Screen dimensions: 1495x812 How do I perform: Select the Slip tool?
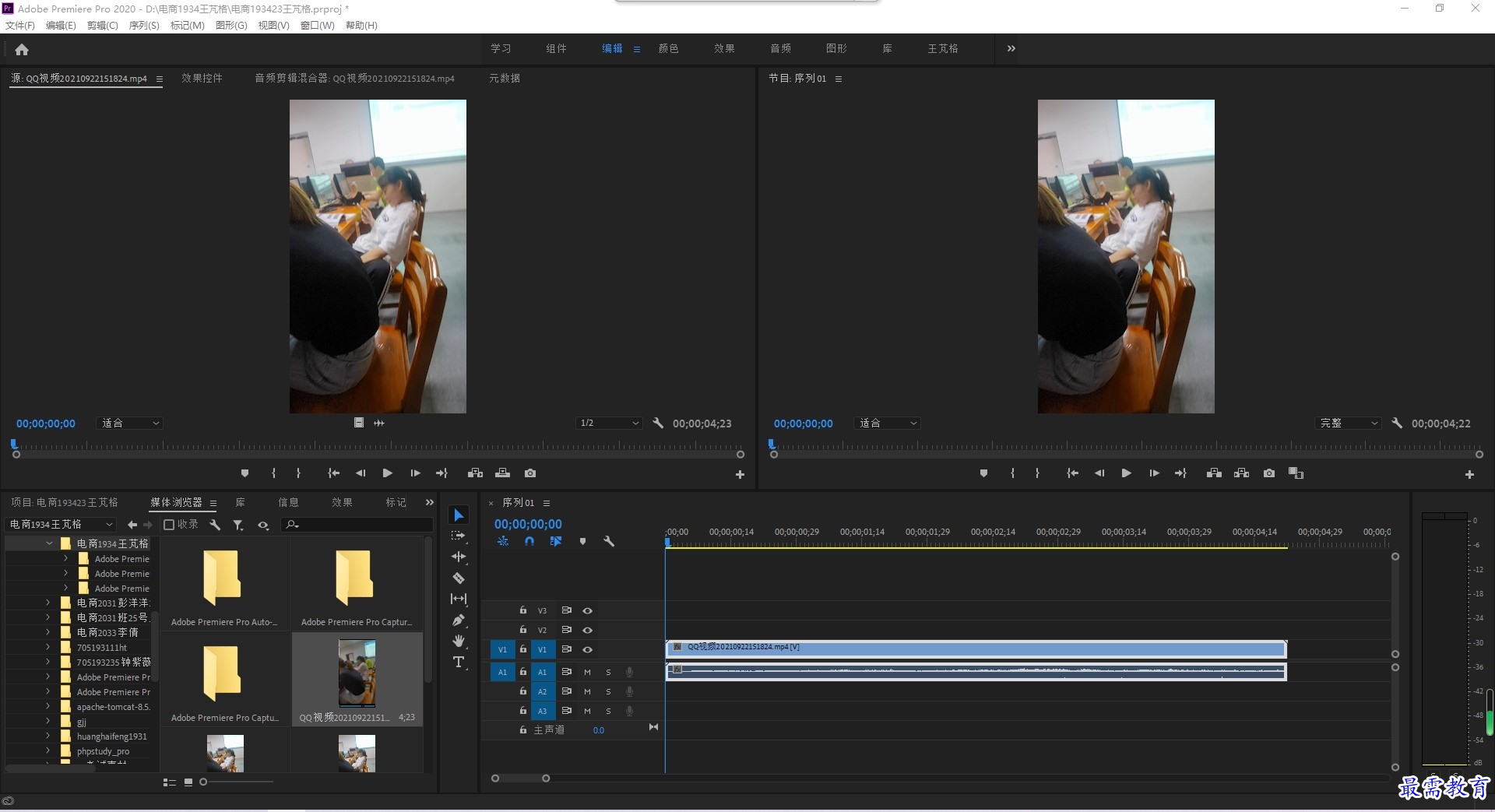pyautogui.click(x=459, y=599)
